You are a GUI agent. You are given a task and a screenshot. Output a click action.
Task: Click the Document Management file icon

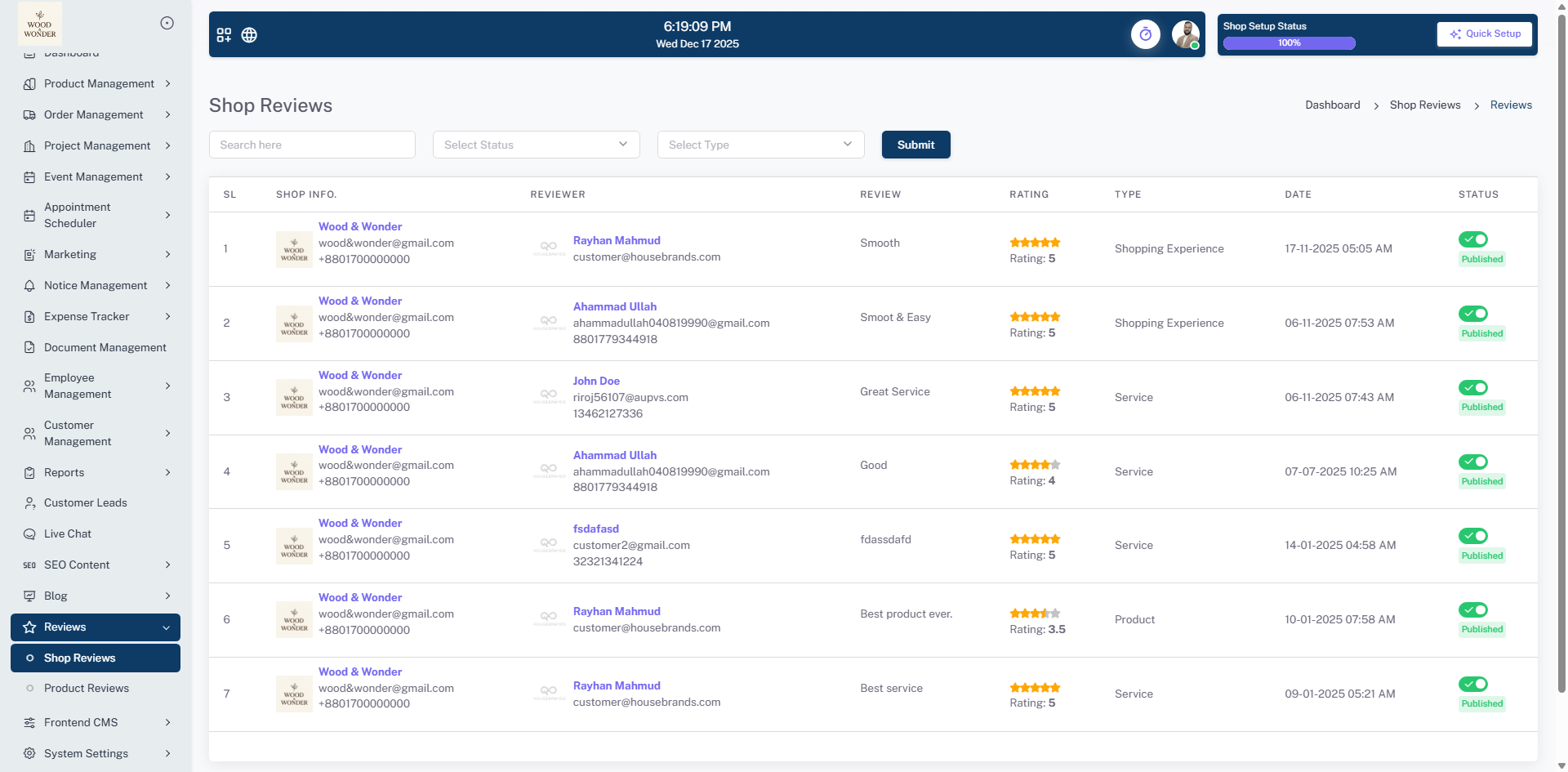pyautogui.click(x=29, y=348)
